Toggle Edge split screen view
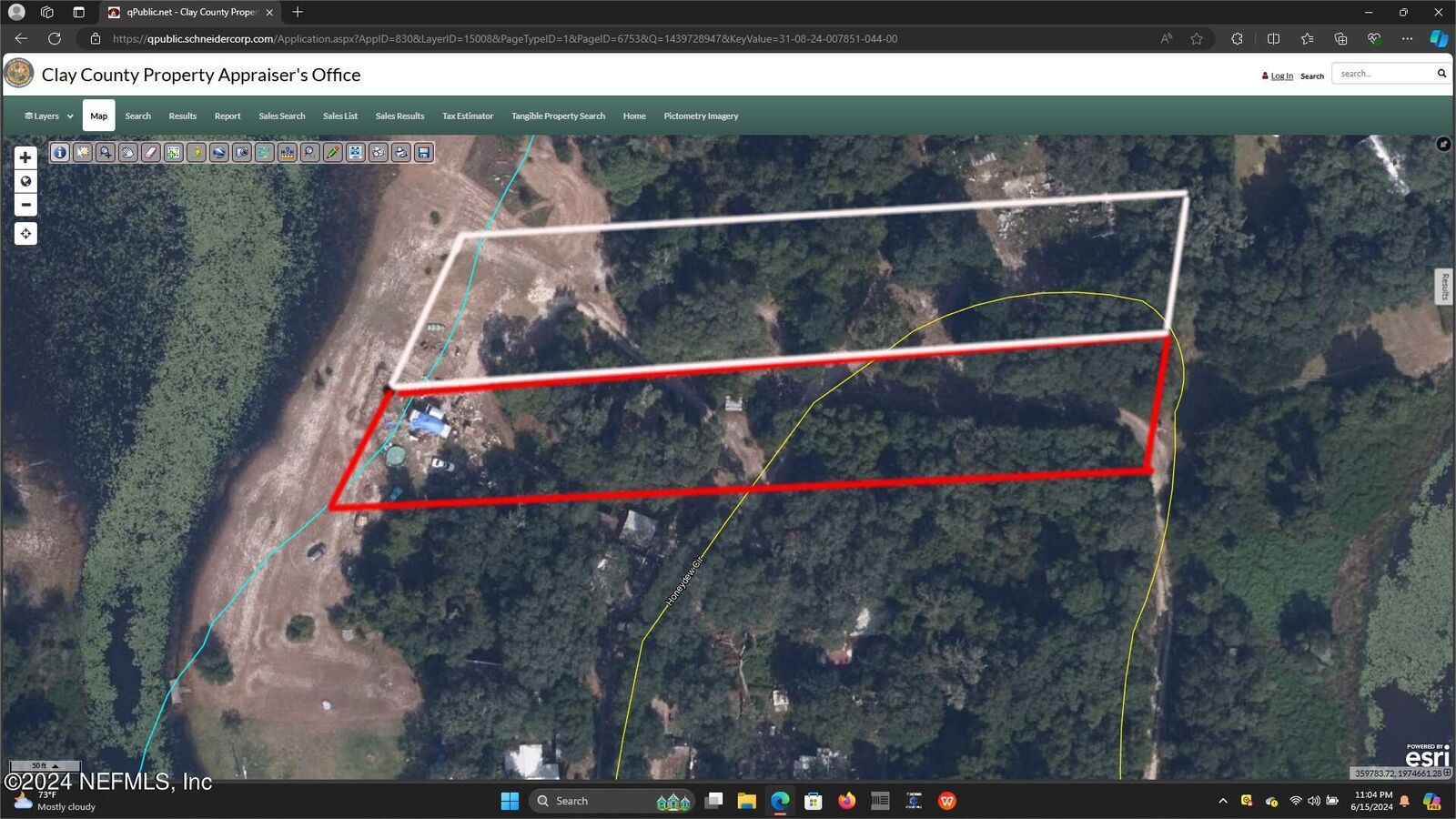This screenshot has height=819, width=1456. pyautogui.click(x=1273, y=39)
